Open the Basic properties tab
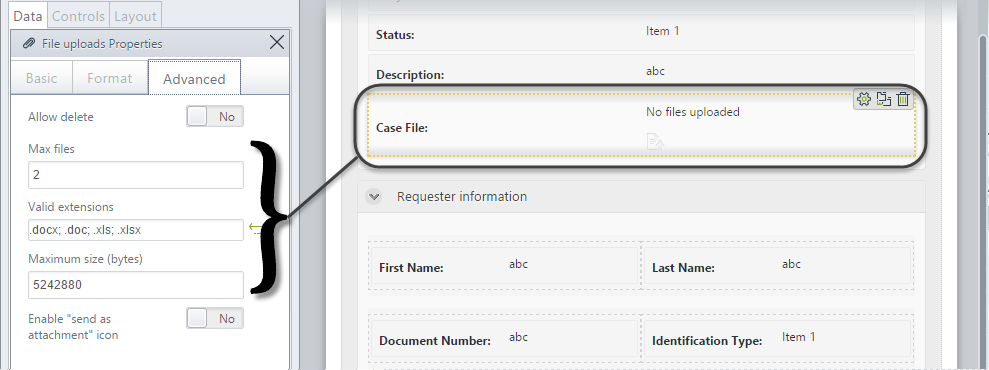The height and width of the screenshot is (370, 989). pyautogui.click(x=42, y=78)
